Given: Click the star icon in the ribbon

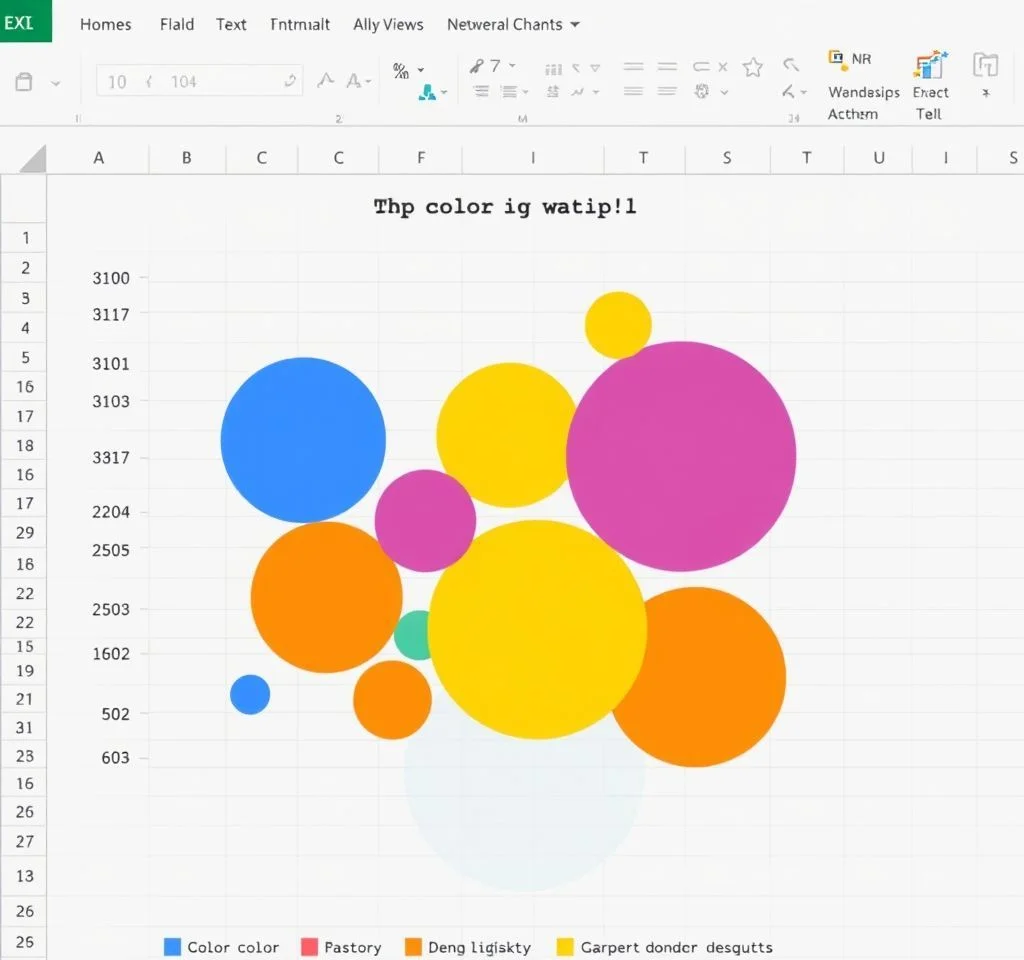Looking at the screenshot, I should coord(752,67).
